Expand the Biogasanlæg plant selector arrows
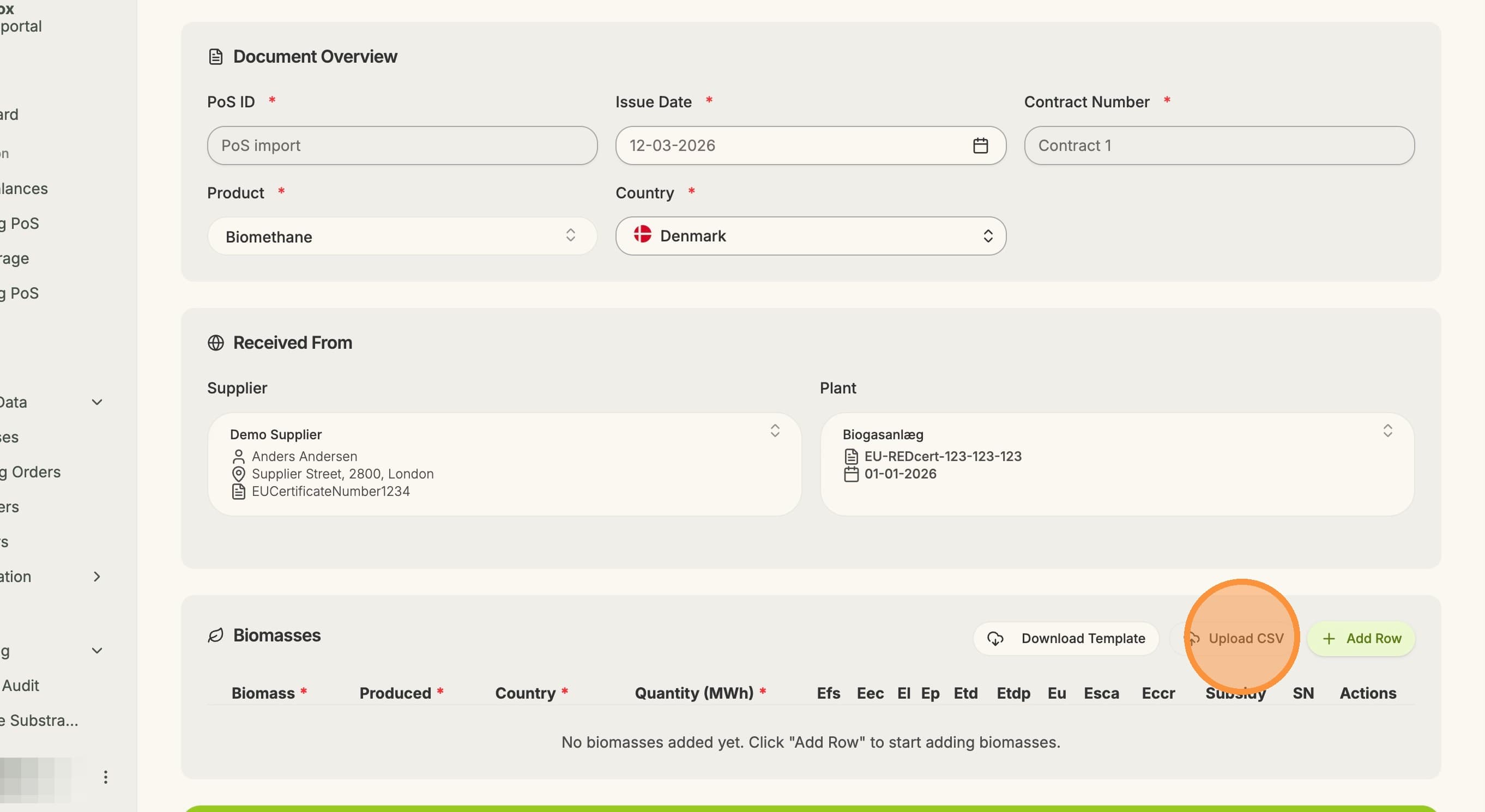 (1387, 431)
